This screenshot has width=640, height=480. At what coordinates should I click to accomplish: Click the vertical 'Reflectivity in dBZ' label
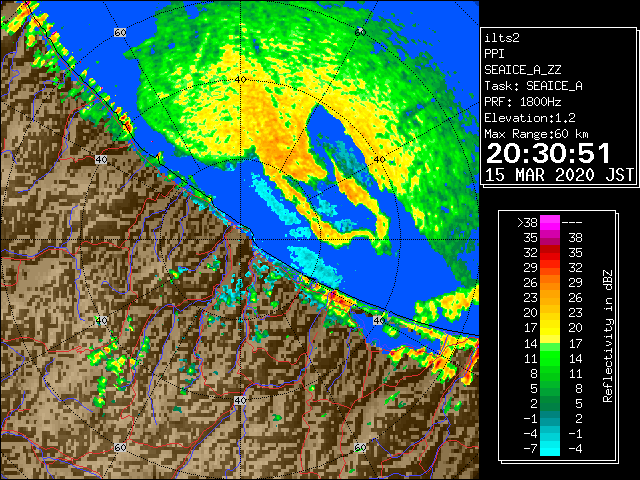[608, 336]
